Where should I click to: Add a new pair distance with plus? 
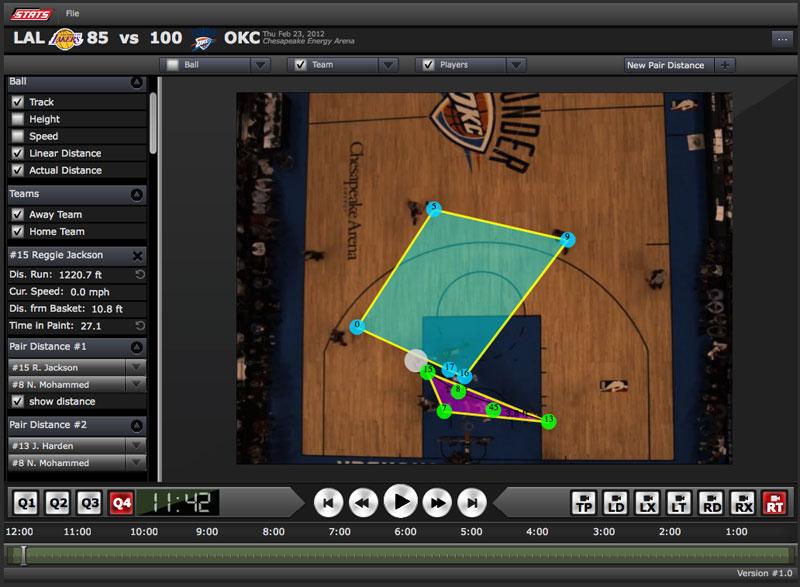point(724,65)
